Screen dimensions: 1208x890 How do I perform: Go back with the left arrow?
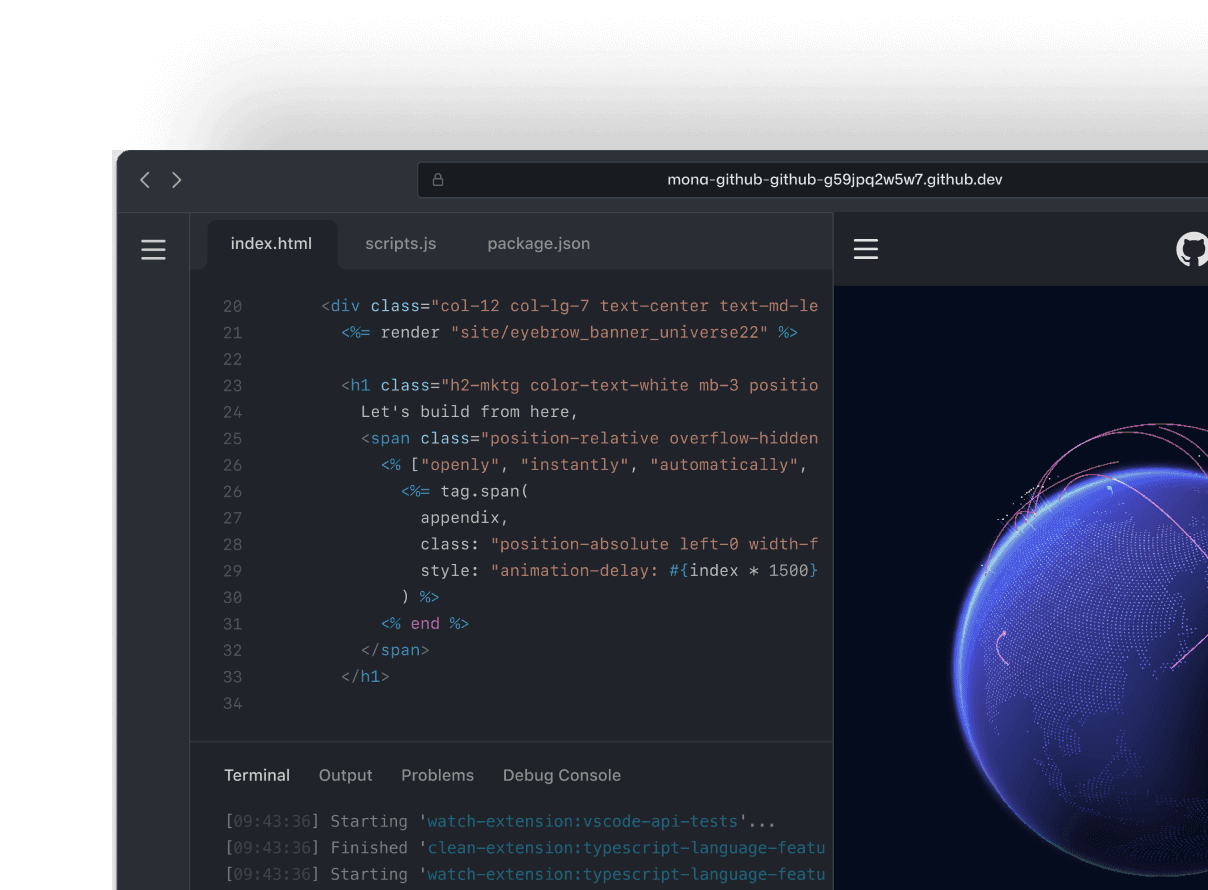pyautogui.click(x=145, y=180)
